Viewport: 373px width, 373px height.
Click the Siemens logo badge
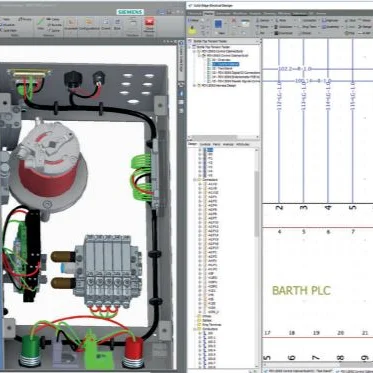pyautogui.click(x=130, y=12)
